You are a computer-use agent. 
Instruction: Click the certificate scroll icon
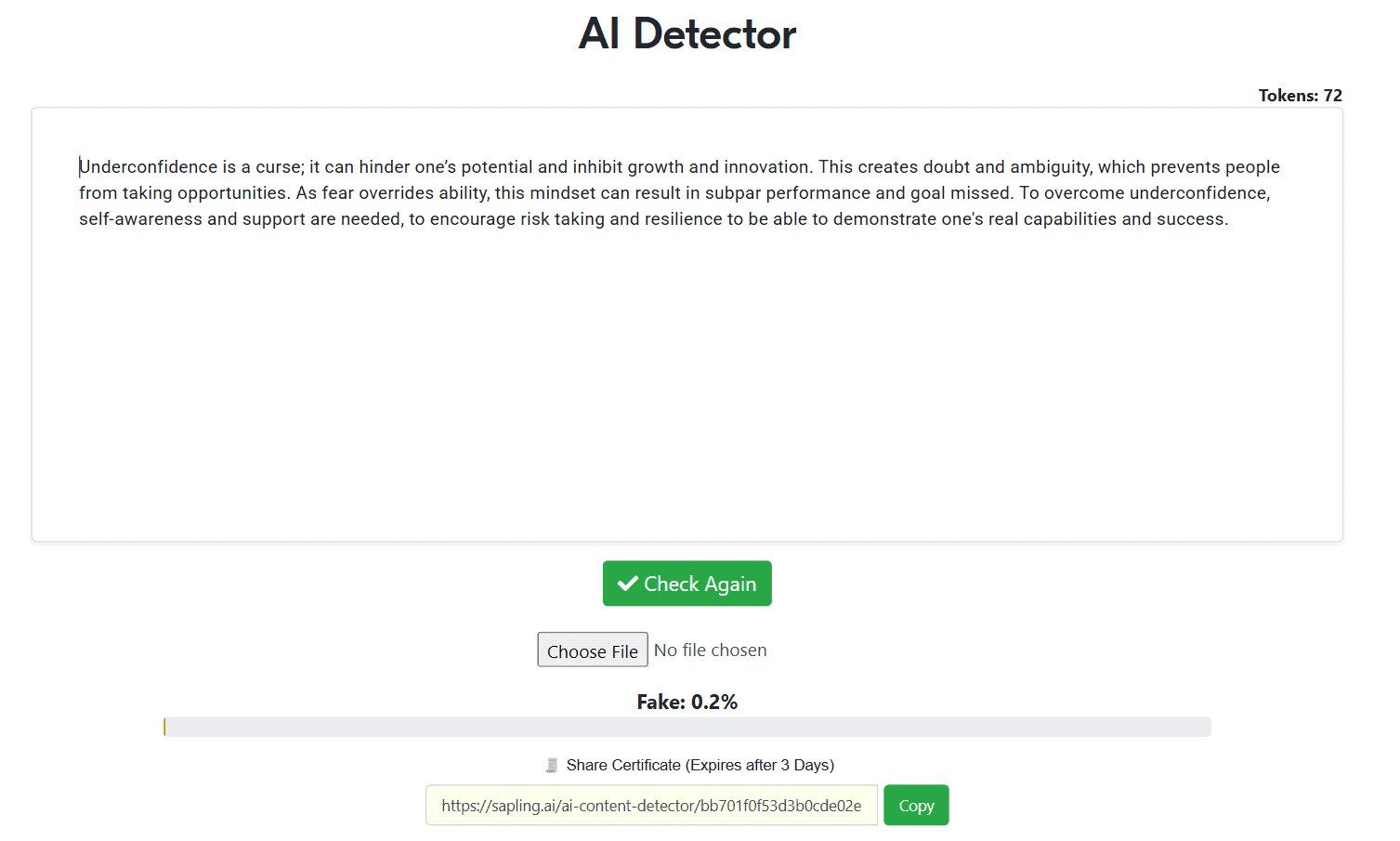point(552,765)
